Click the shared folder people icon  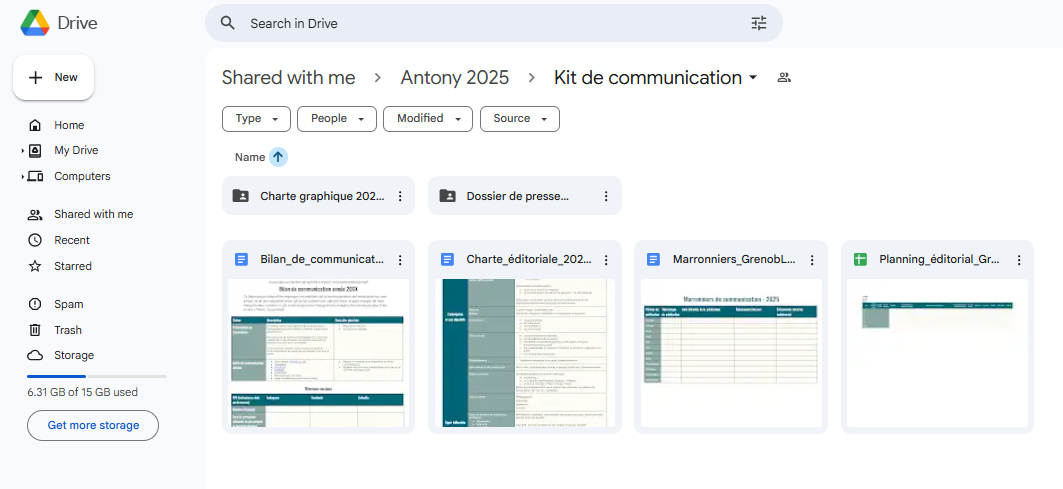coord(784,77)
